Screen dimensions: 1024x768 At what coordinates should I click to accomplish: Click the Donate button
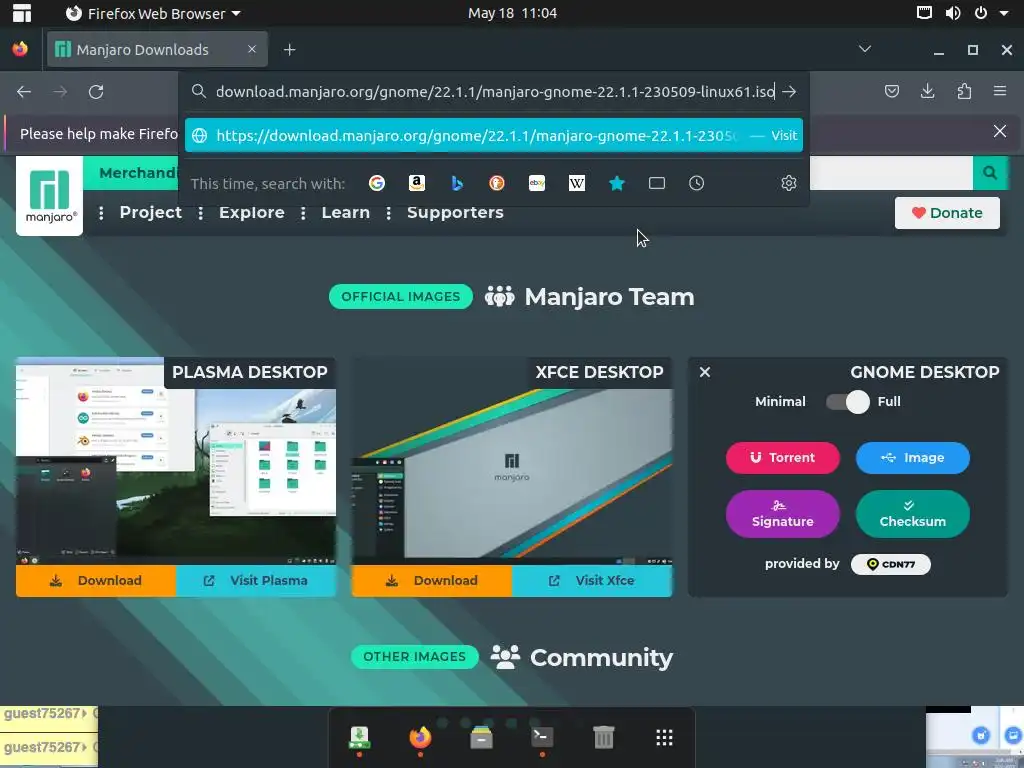pyautogui.click(x=947, y=213)
